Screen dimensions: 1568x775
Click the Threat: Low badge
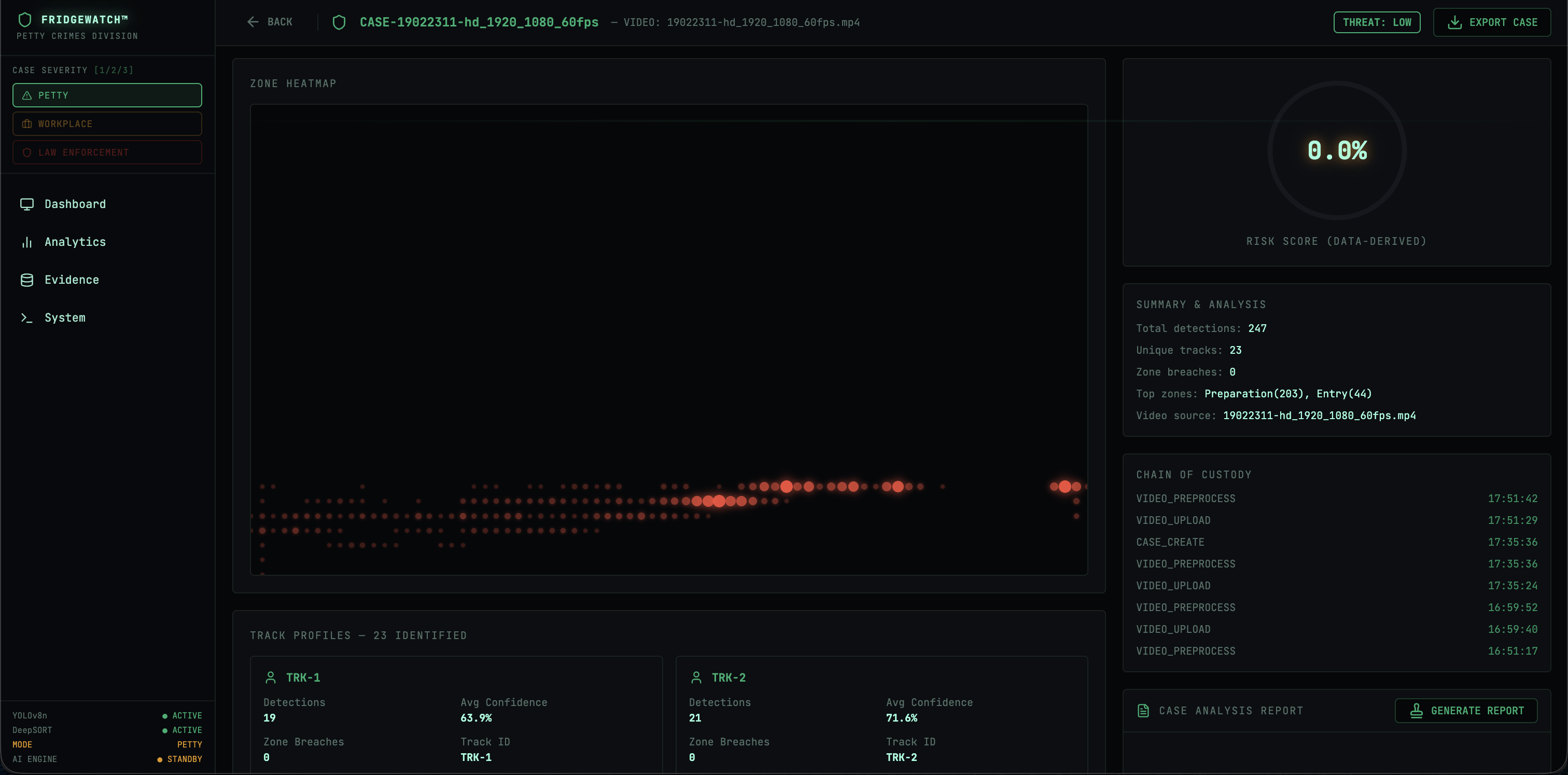[1376, 22]
